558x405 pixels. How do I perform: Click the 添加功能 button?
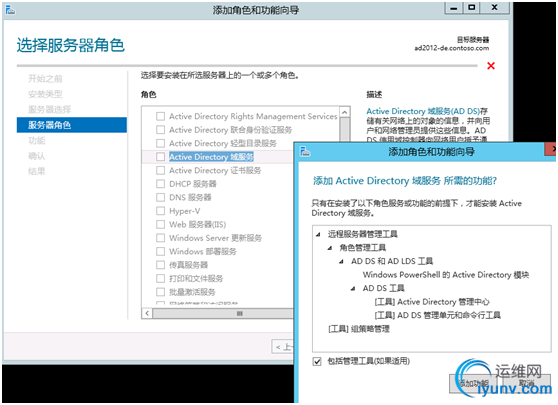point(474,383)
